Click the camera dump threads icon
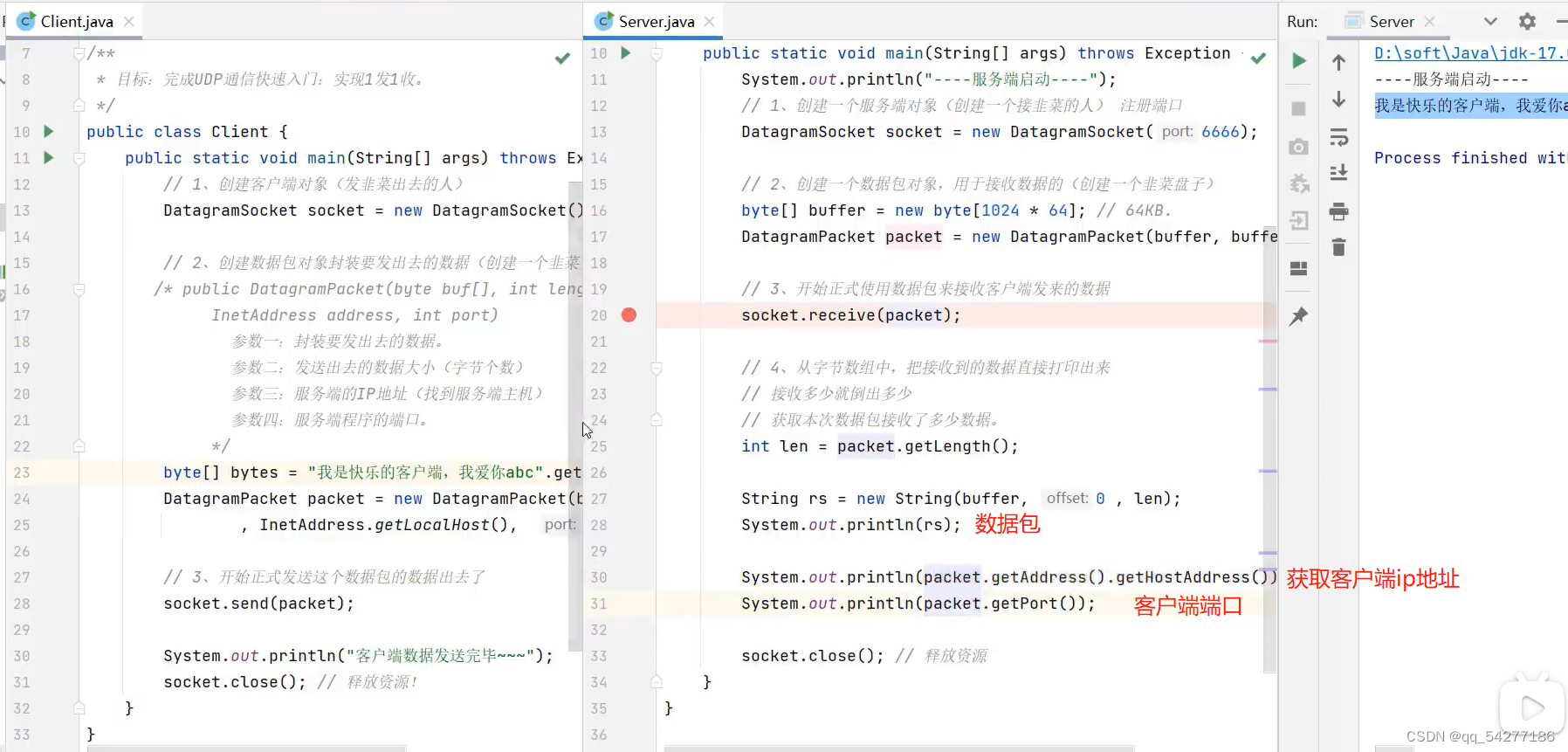The width and height of the screenshot is (1568, 752). [x=1299, y=147]
